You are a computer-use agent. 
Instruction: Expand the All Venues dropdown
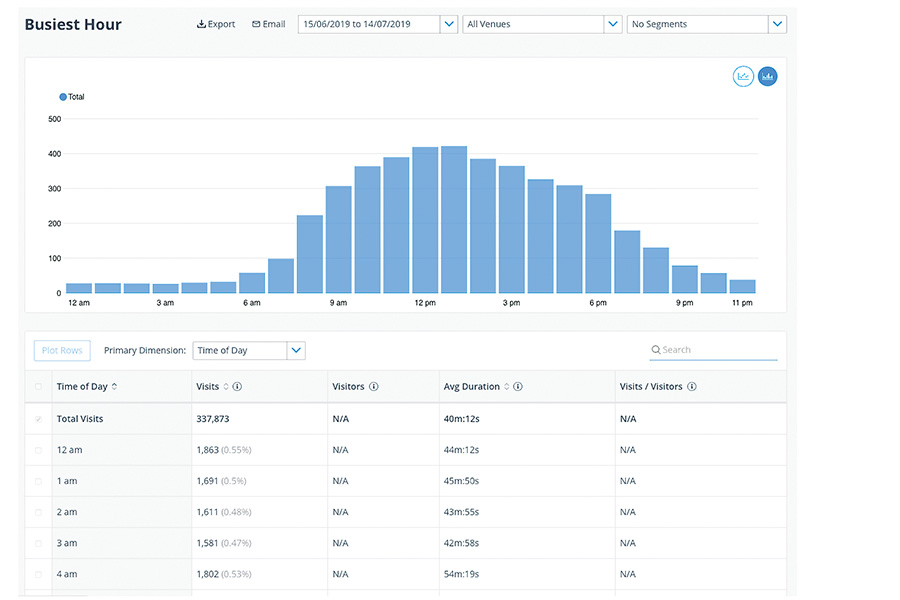coord(613,24)
